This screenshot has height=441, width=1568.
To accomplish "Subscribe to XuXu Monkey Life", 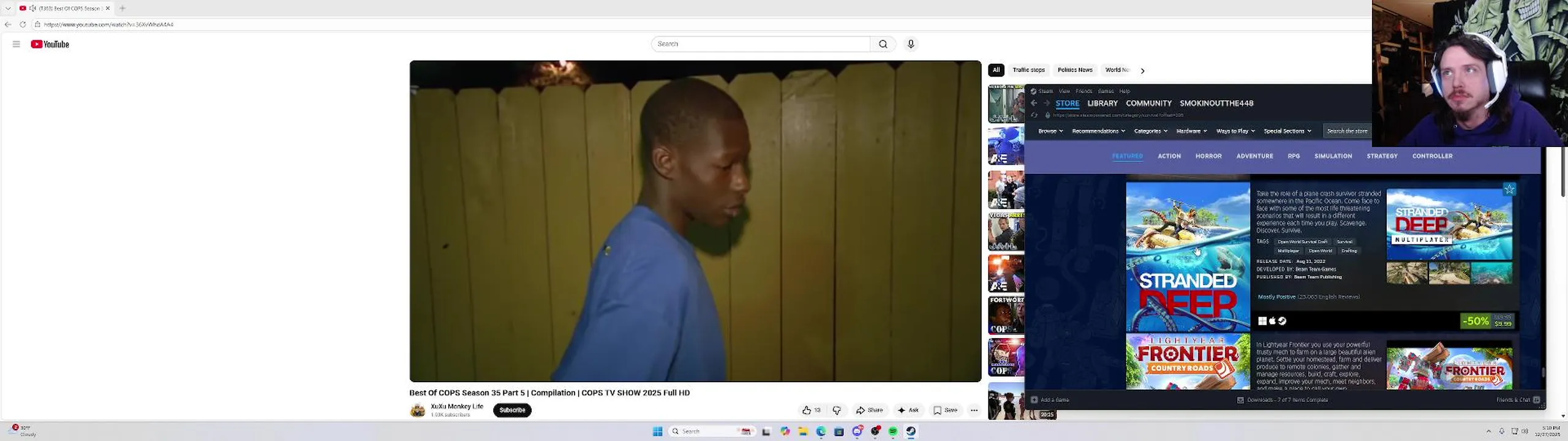I will (512, 410).
